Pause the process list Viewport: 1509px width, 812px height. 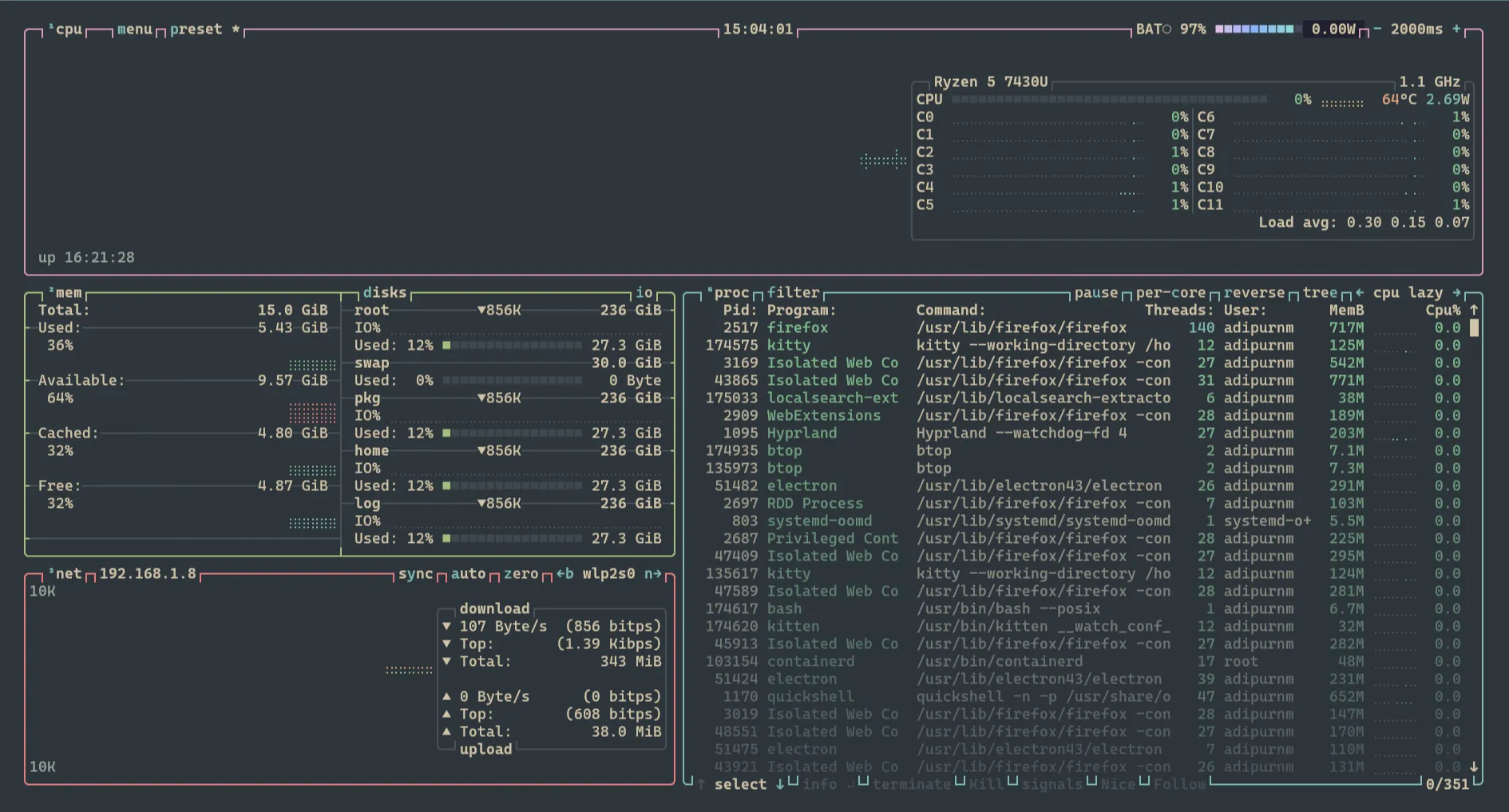pos(1096,293)
